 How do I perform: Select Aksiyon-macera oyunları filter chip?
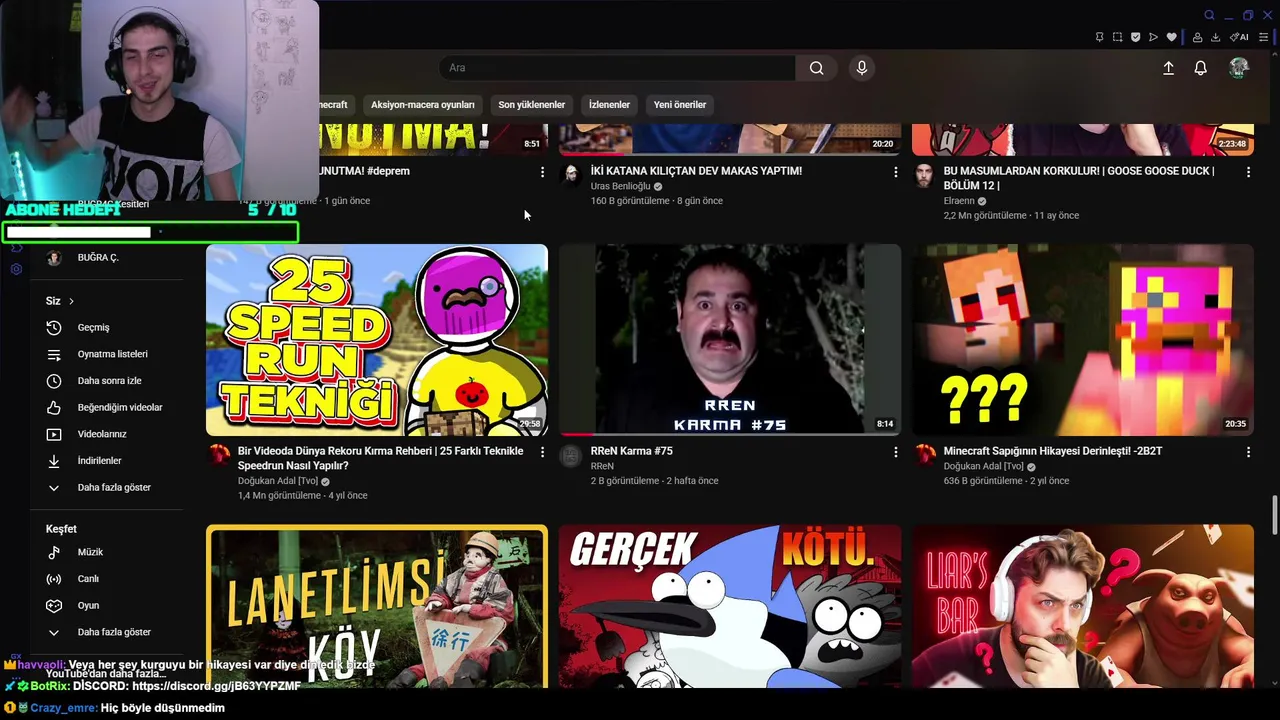click(x=422, y=105)
